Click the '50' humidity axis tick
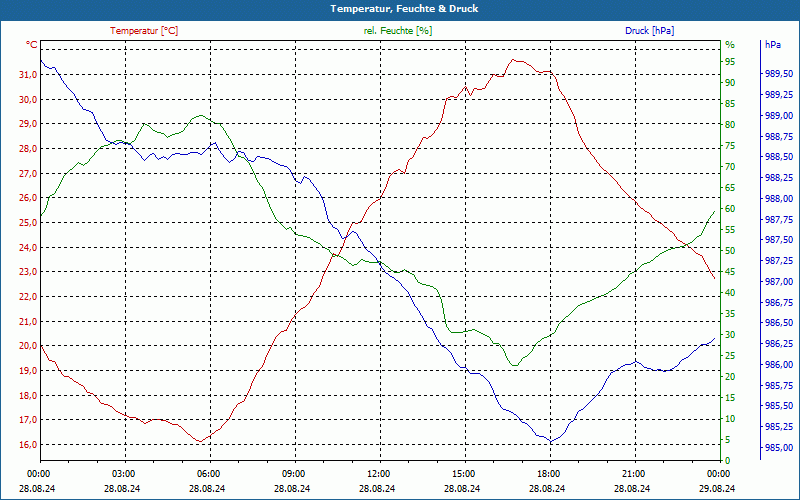This screenshot has width=800, height=500. 731,251
